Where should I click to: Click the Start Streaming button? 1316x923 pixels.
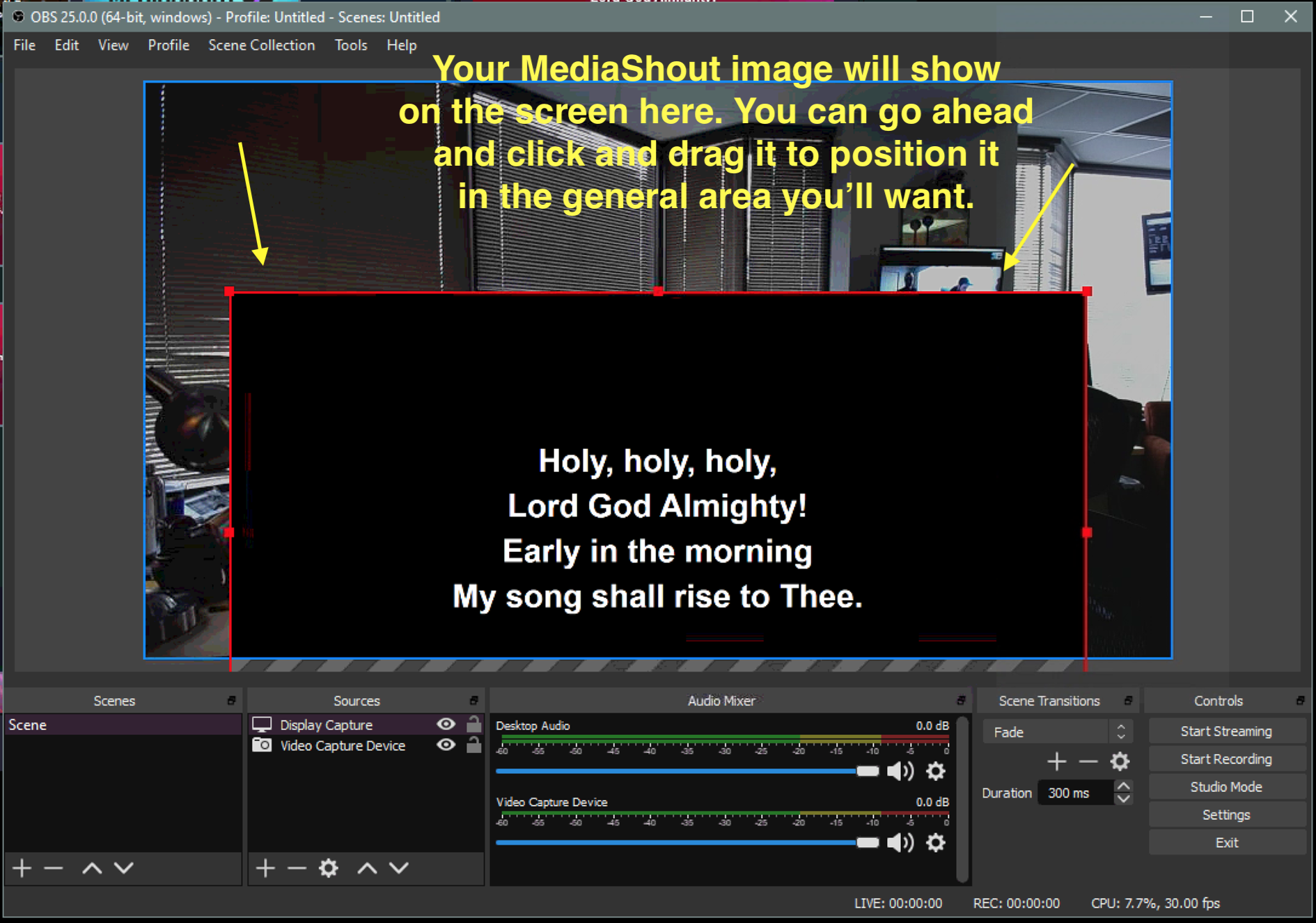coord(1225,732)
